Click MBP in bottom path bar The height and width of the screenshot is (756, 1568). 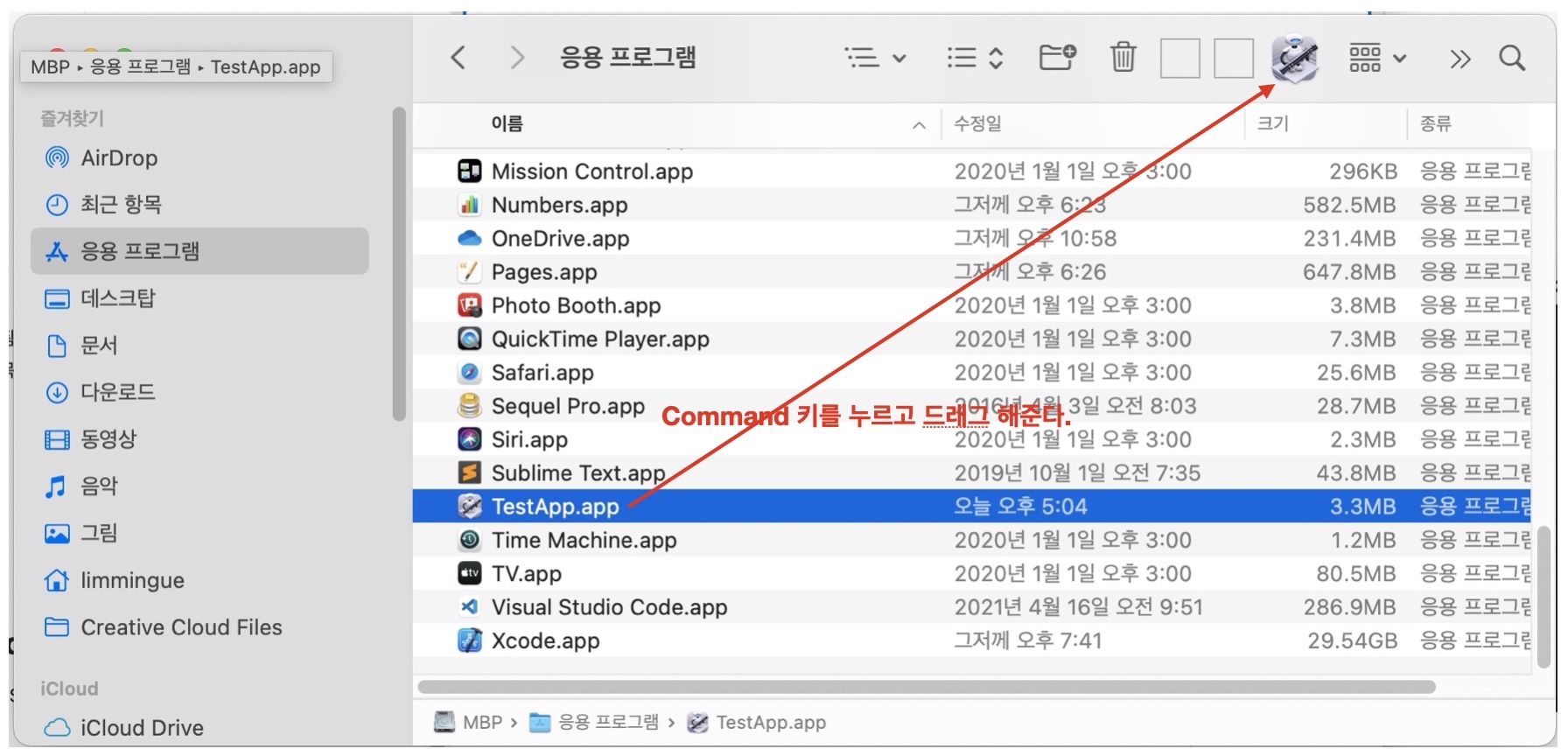pyautogui.click(x=469, y=723)
